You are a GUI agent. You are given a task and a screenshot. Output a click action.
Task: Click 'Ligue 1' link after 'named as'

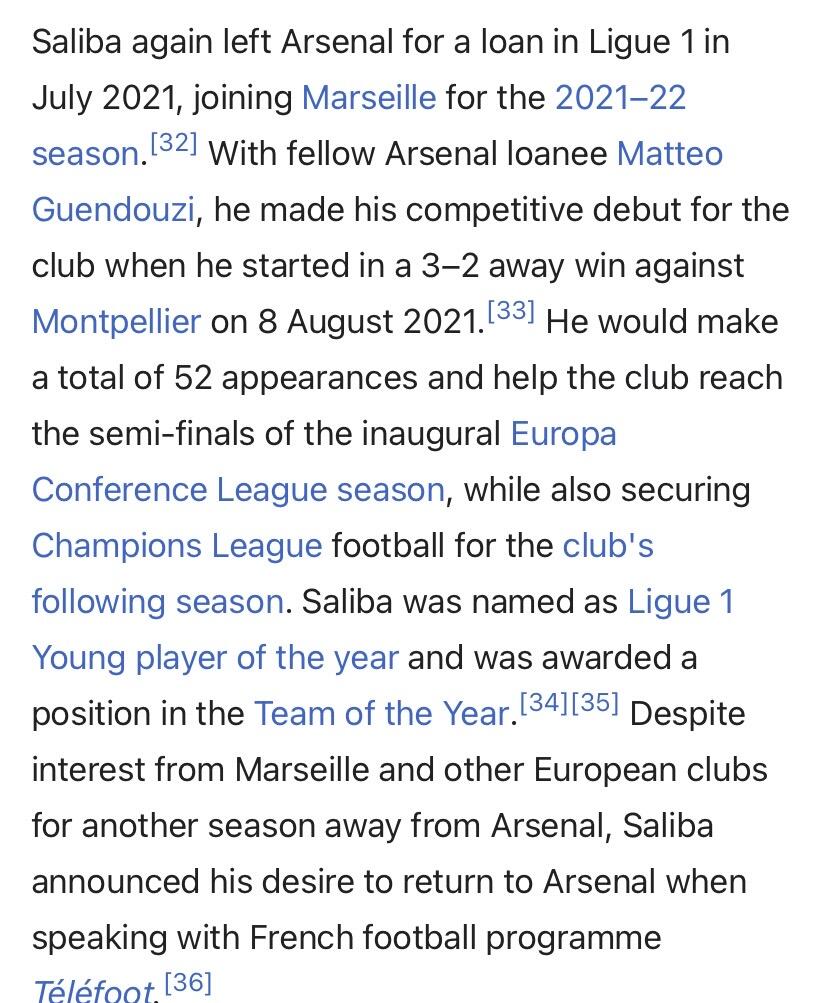click(680, 602)
